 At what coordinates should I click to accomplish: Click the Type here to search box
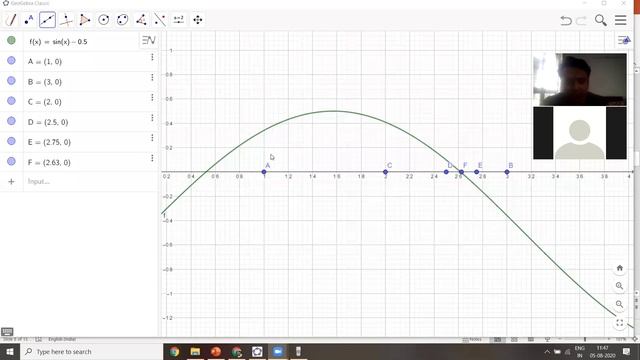pyautogui.click(x=91, y=351)
